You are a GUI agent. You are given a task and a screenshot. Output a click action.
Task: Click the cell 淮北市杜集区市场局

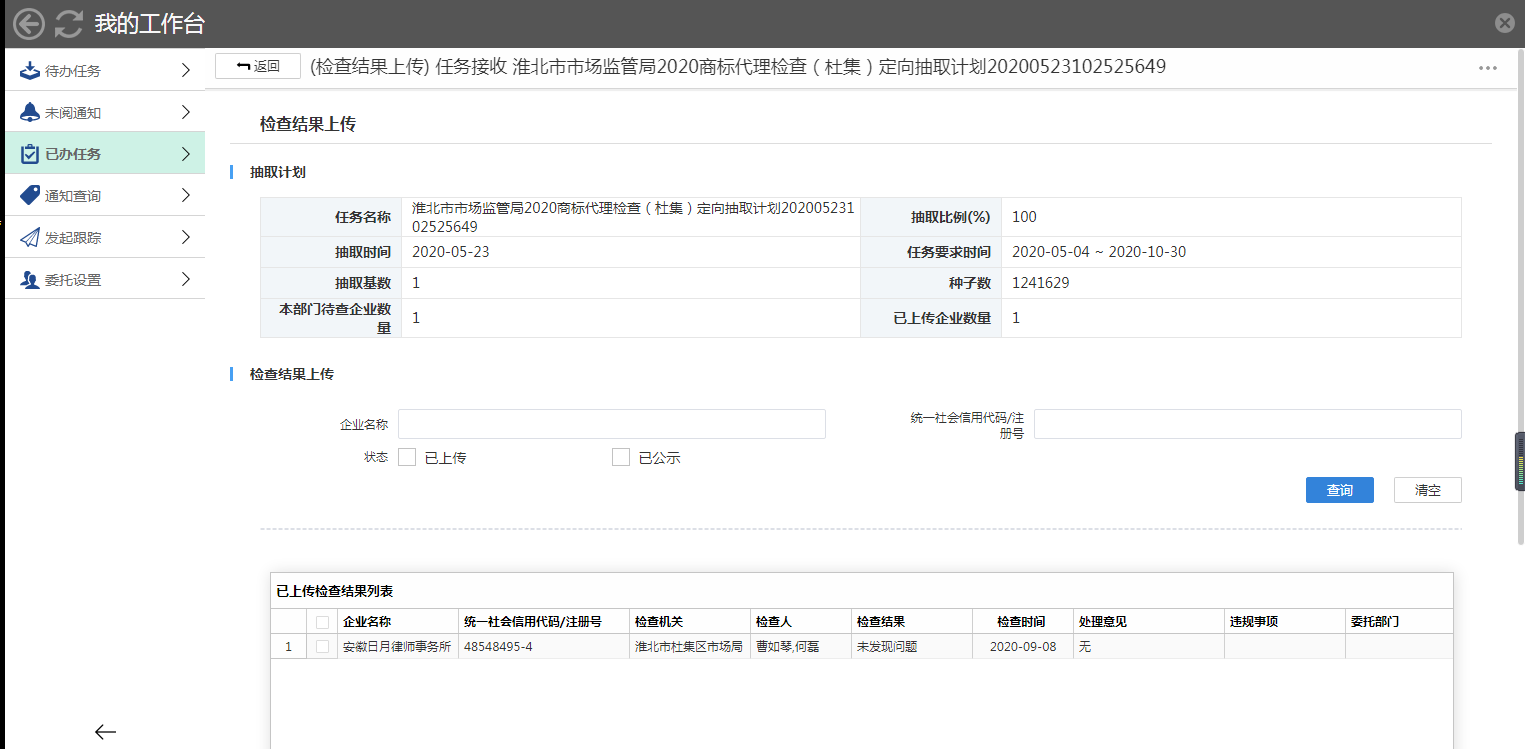point(689,647)
